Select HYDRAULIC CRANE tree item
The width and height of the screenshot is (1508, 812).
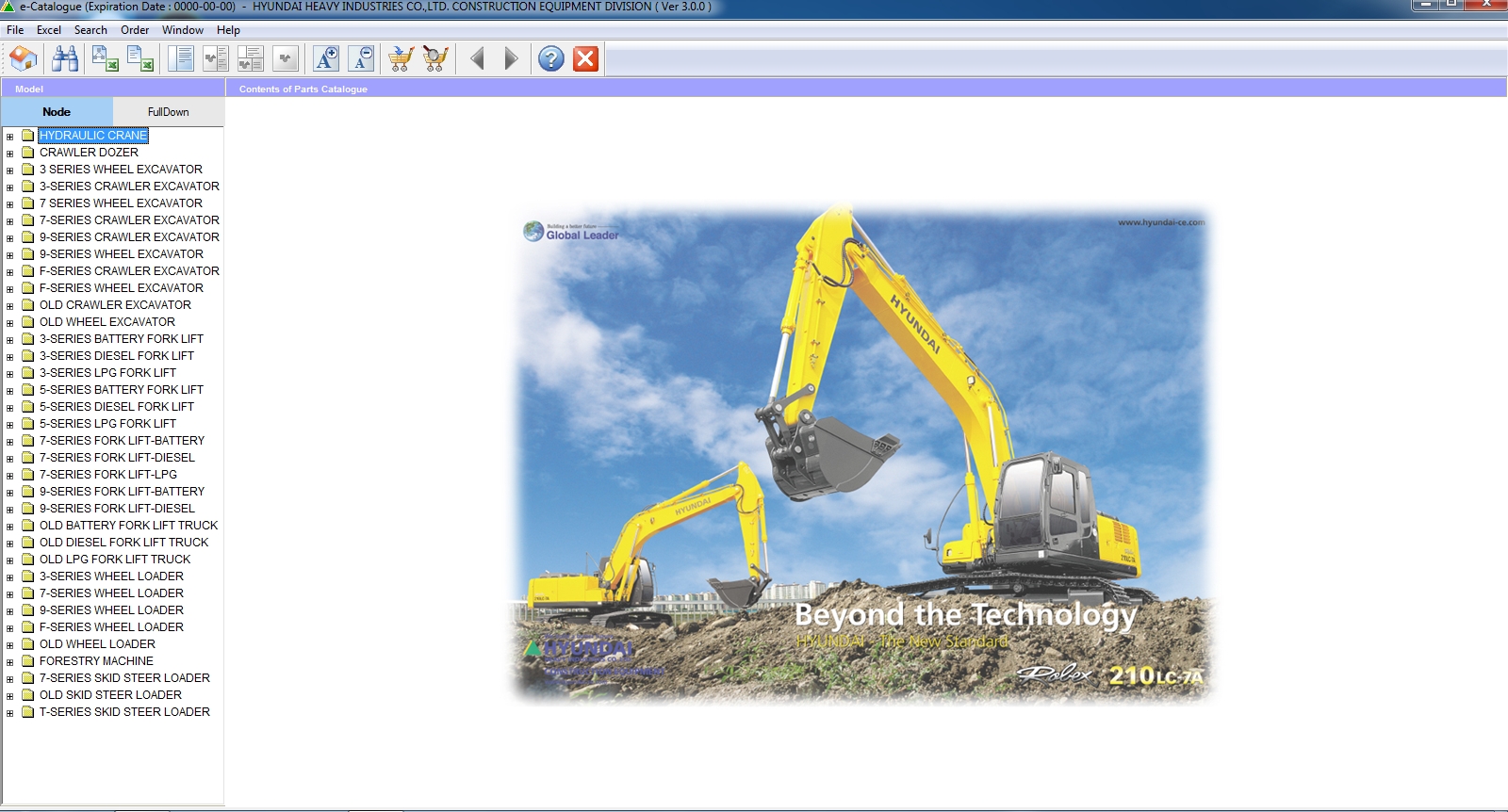[x=93, y=135]
